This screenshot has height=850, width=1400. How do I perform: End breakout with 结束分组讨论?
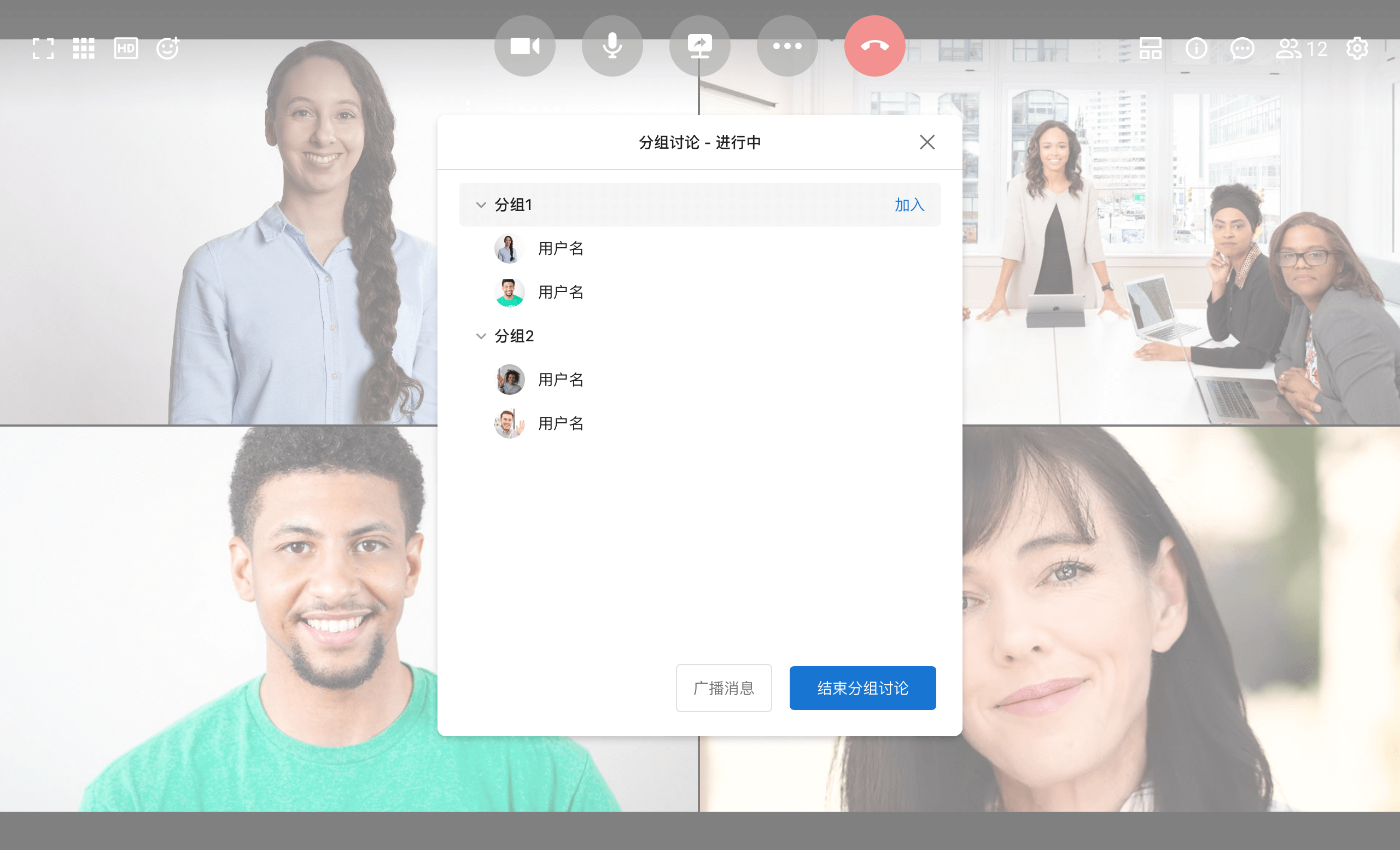[x=862, y=688]
